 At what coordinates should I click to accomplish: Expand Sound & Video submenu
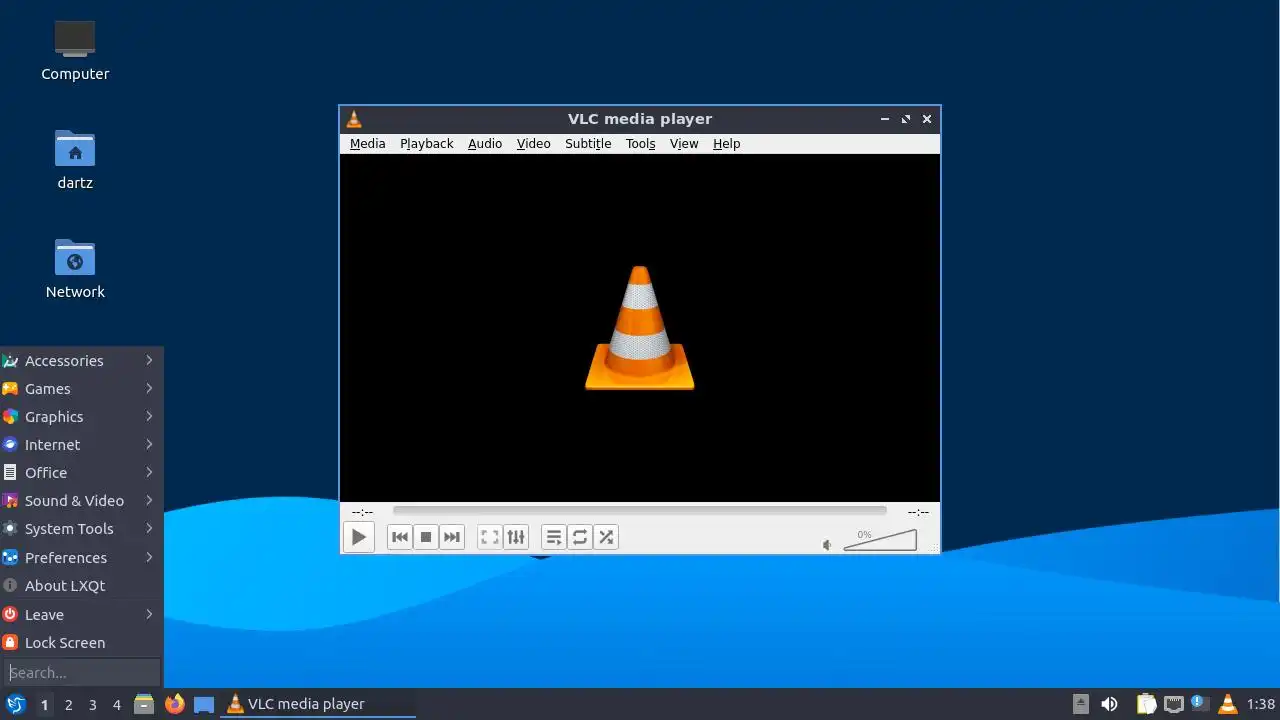click(81, 501)
